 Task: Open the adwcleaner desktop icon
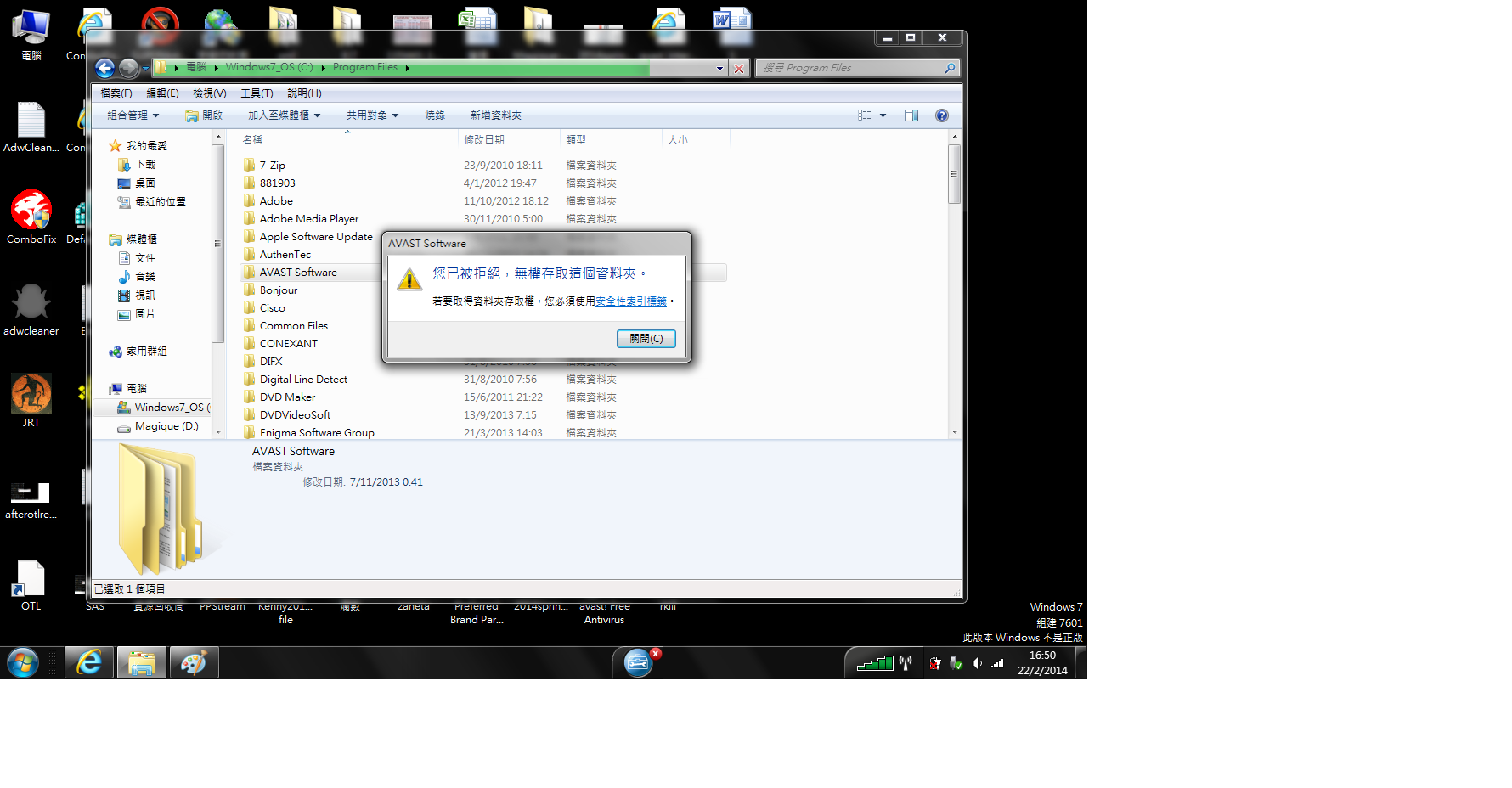click(31, 309)
